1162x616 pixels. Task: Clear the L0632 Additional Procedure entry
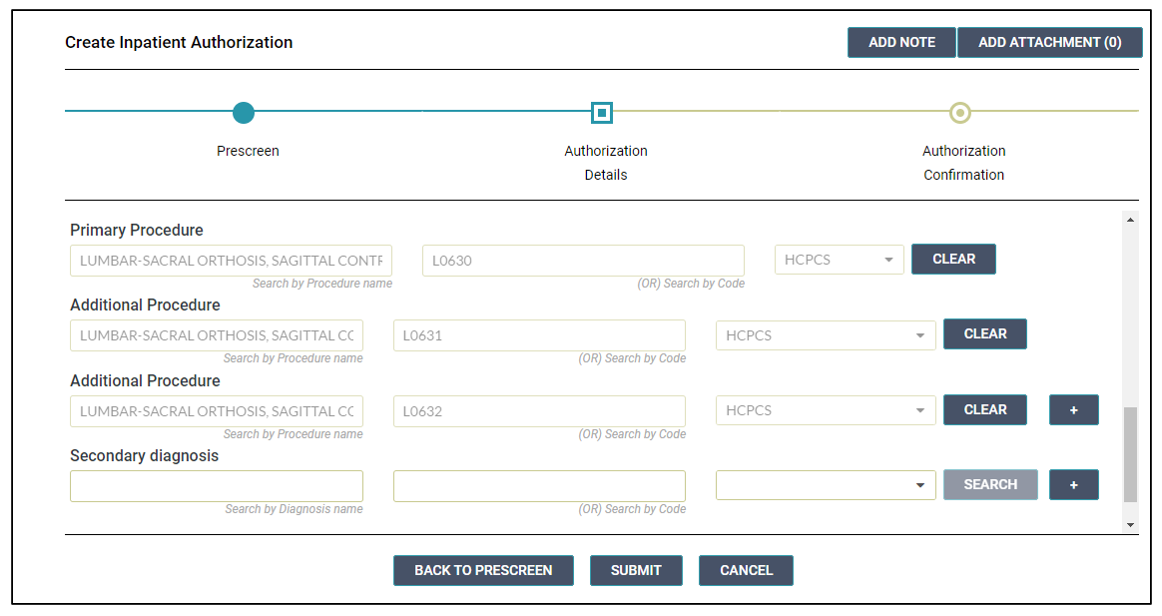tap(984, 409)
